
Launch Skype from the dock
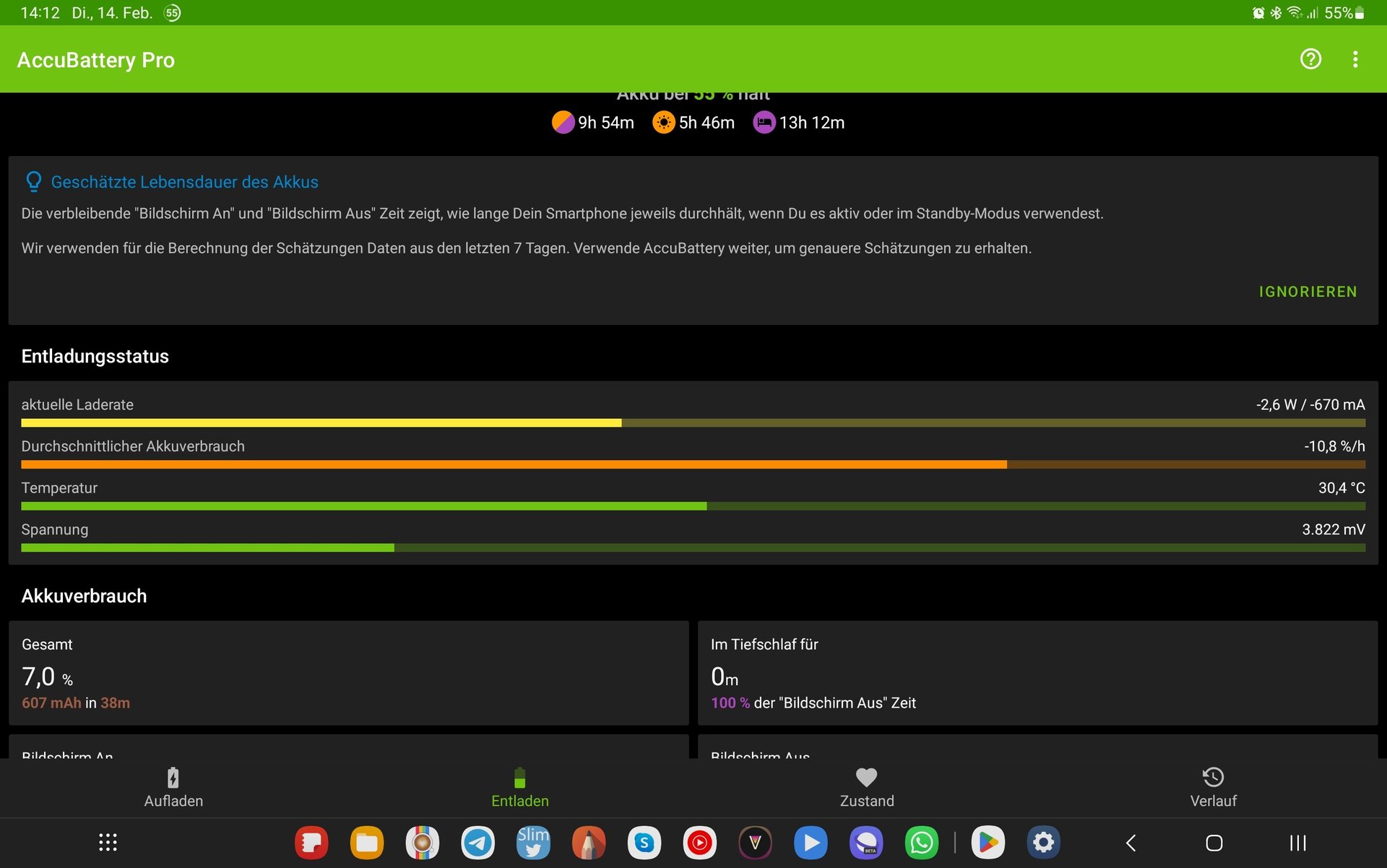644,843
